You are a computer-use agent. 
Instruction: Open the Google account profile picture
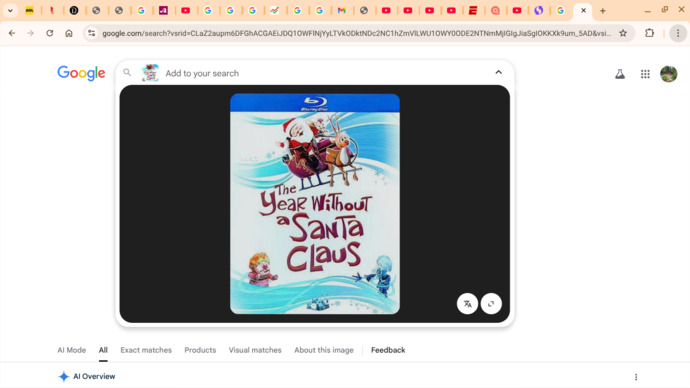pyautogui.click(x=668, y=74)
